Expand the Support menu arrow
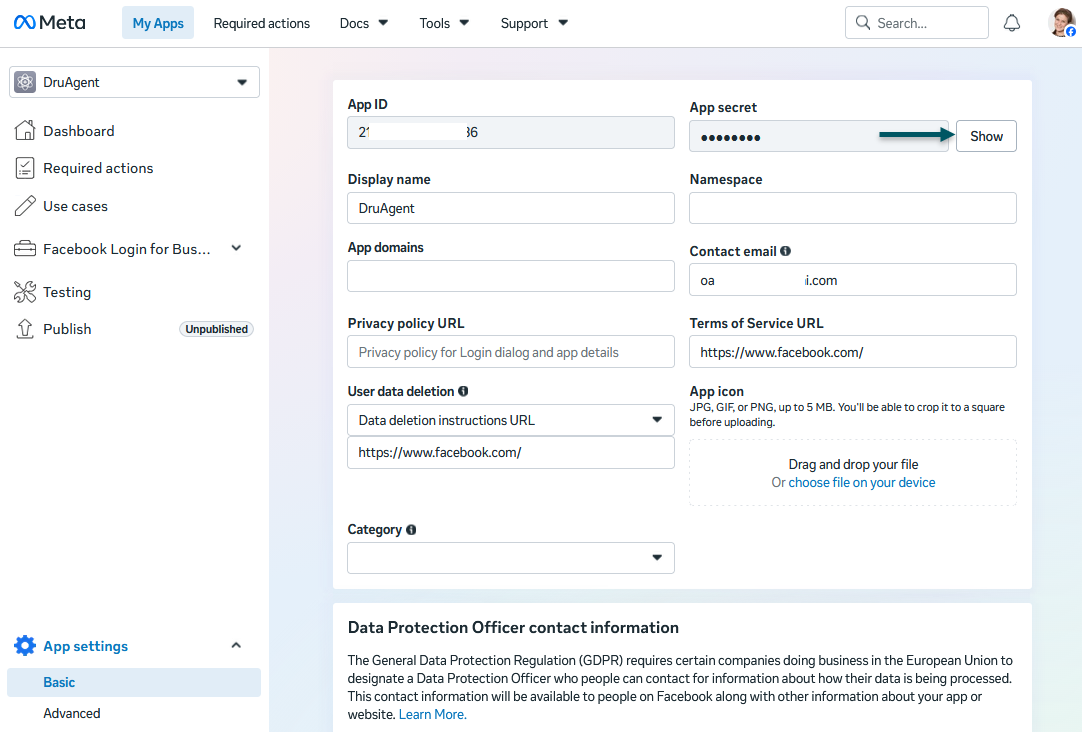Viewport: 1082px width, 732px height. click(x=563, y=23)
